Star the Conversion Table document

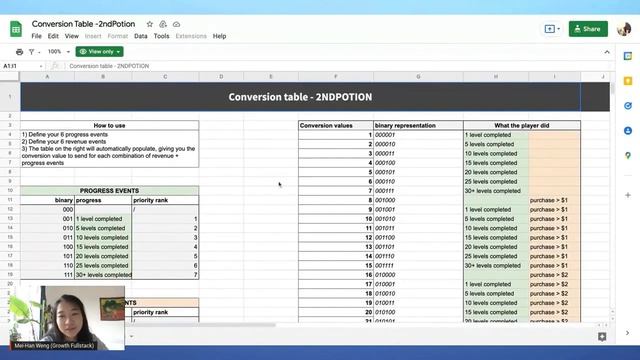(x=150, y=24)
